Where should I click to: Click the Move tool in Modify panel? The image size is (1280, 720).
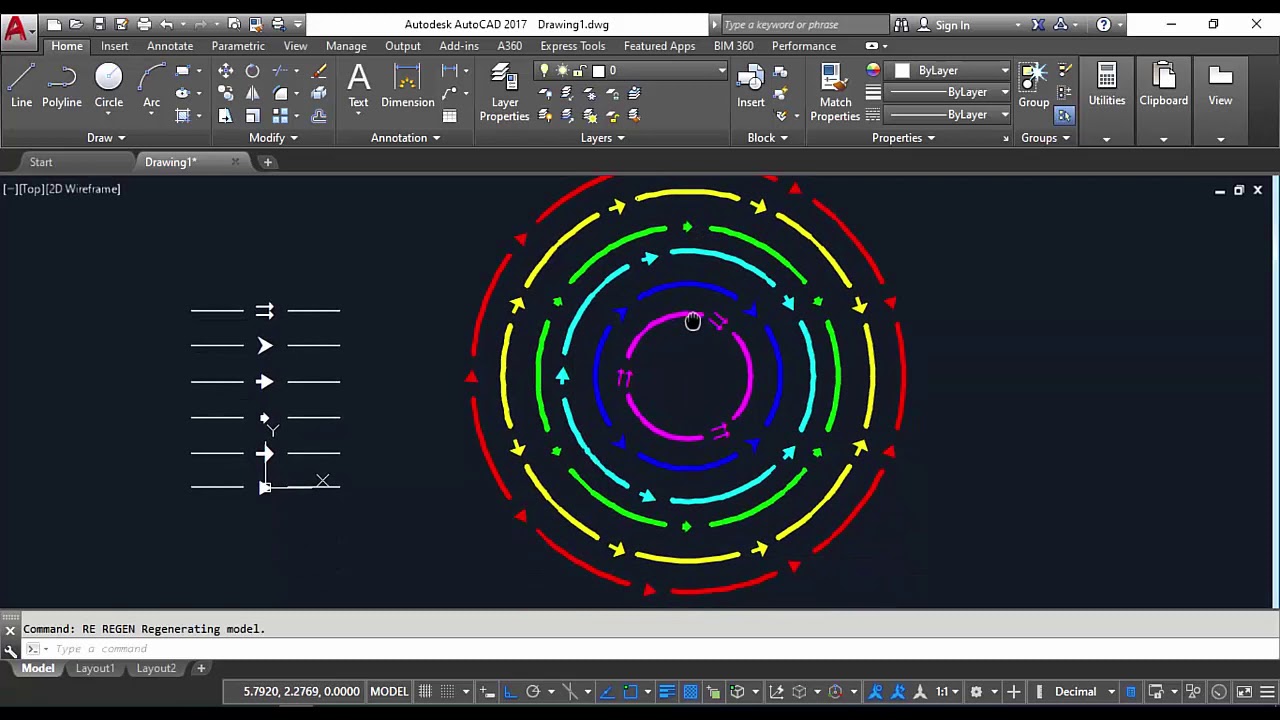click(x=225, y=71)
